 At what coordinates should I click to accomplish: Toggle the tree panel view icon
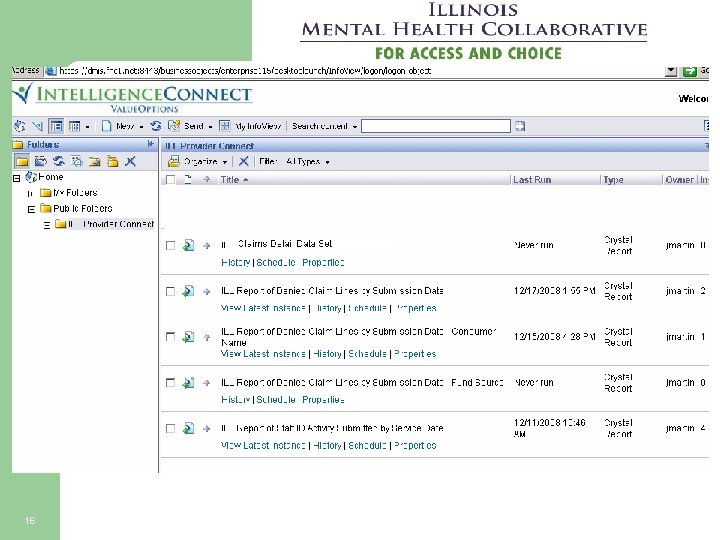[56, 126]
